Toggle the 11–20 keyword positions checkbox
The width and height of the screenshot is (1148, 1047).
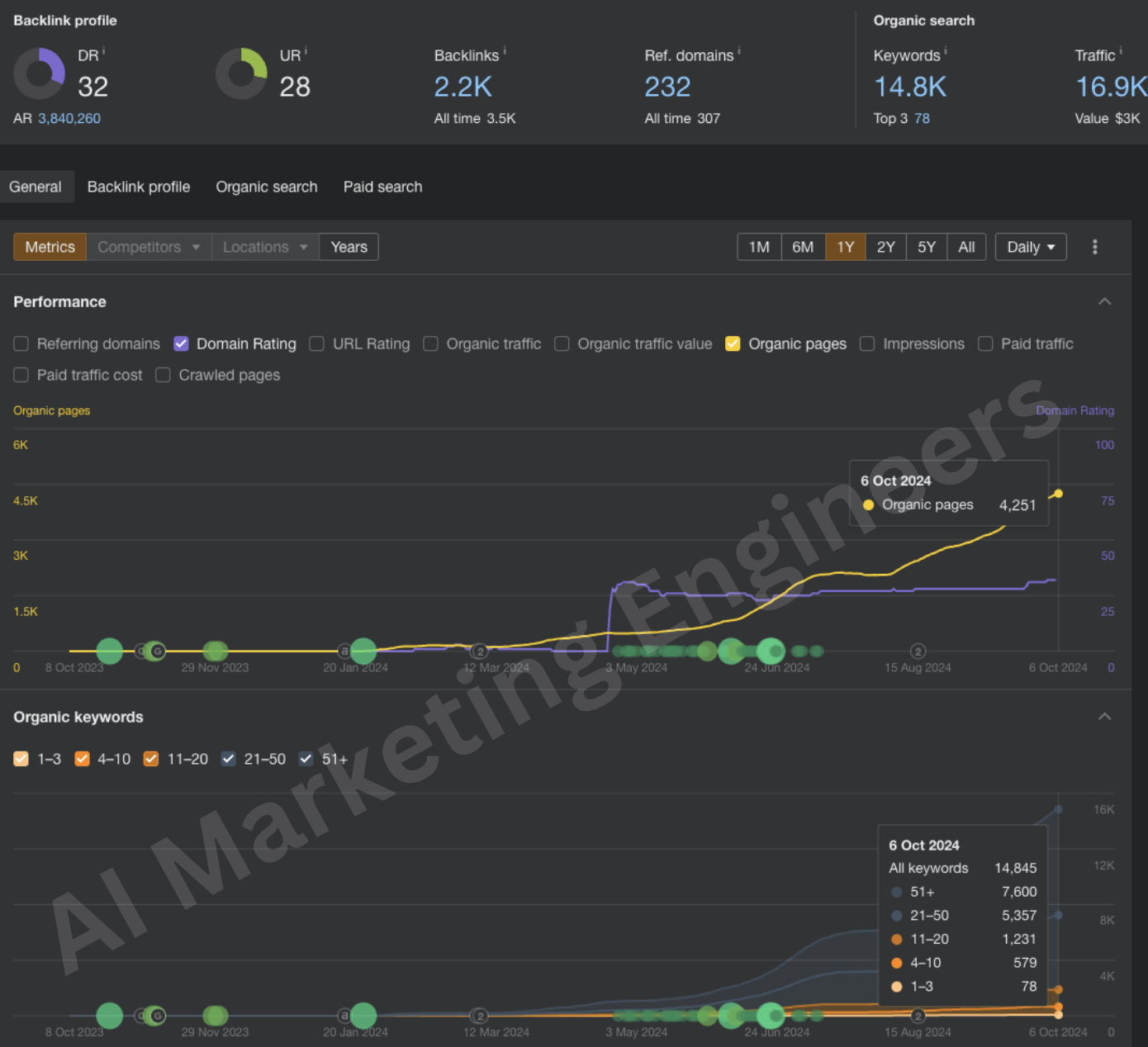(x=151, y=759)
